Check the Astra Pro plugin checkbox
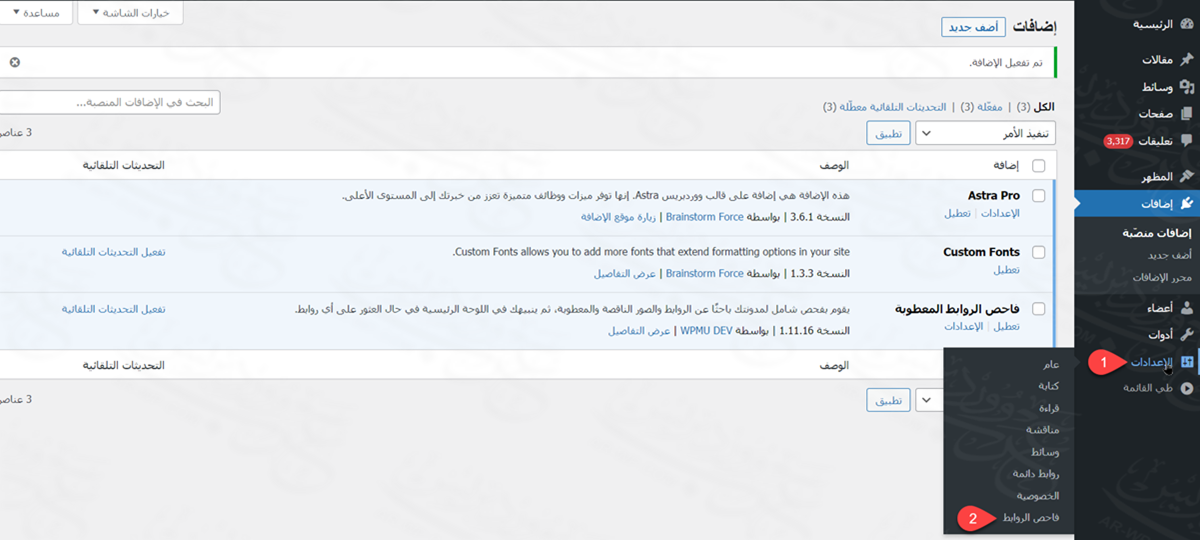Screen dimensions: 1200x540 tap(1038, 196)
